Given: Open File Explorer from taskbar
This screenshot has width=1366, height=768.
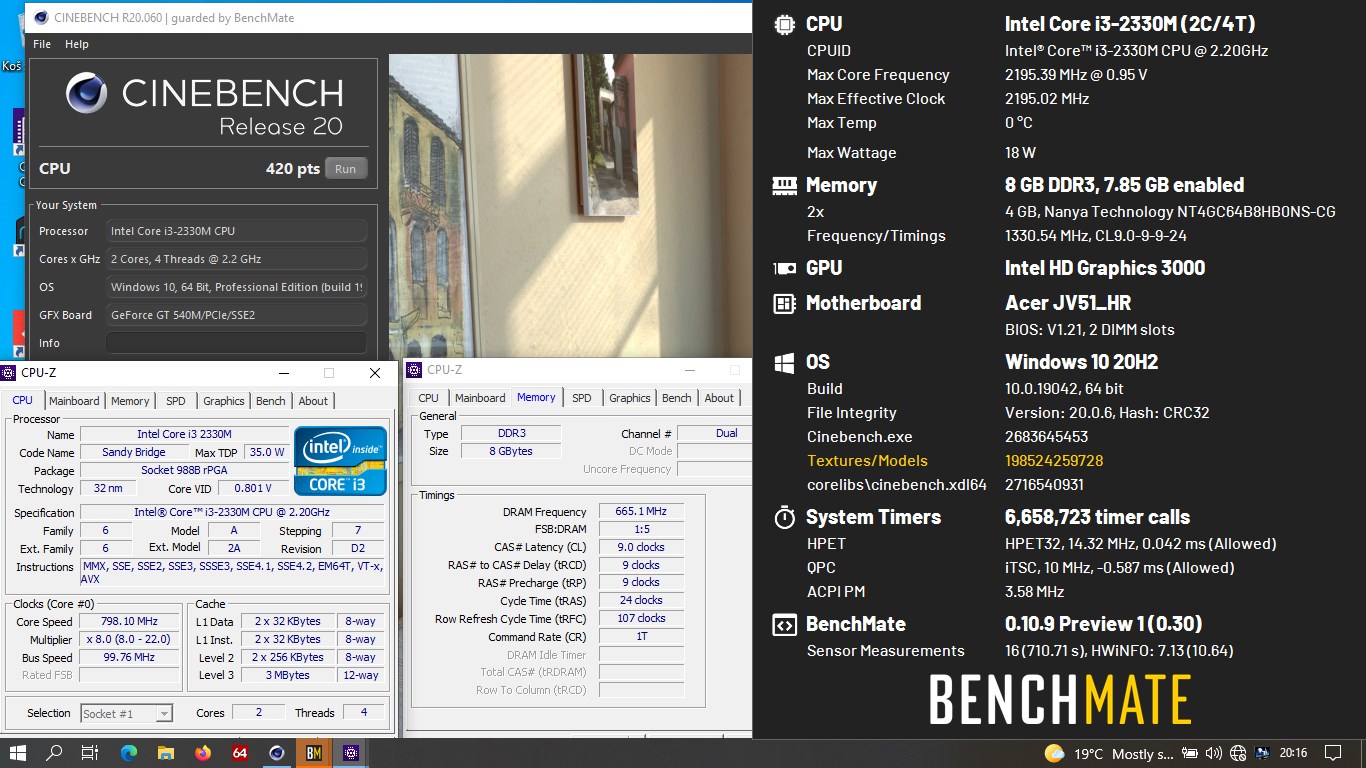Looking at the screenshot, I should (166, 753).
